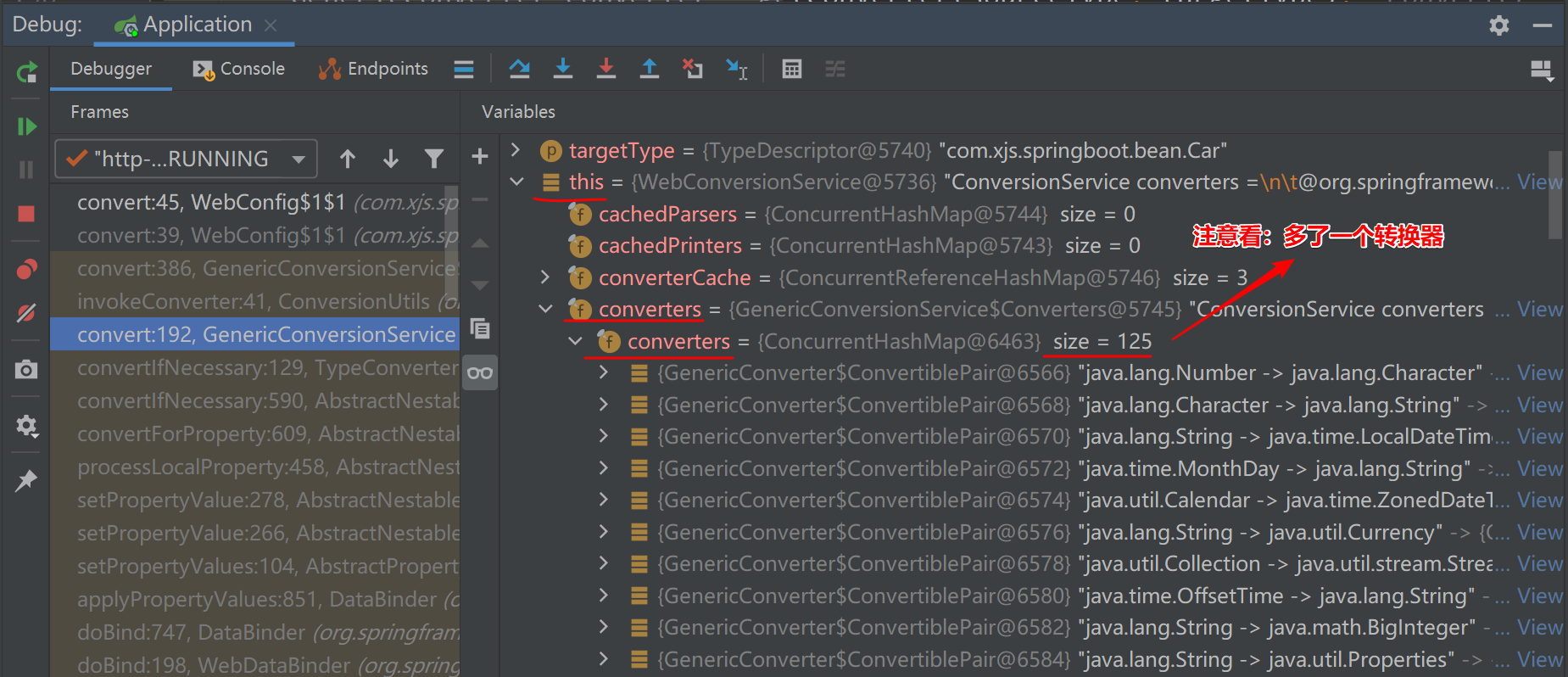1568x677 pixels.
Task: Collapse the converters ConcurrentHashMap node
Action: tap(575, 341)
